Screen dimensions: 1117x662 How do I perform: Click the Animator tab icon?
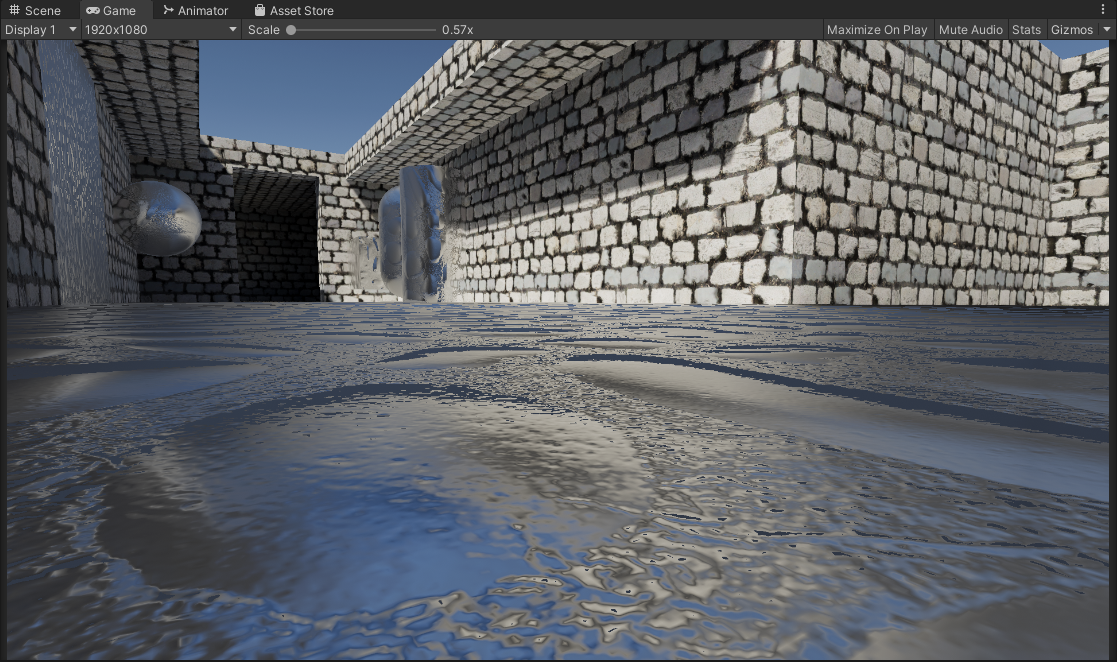[x=168, y=10]
